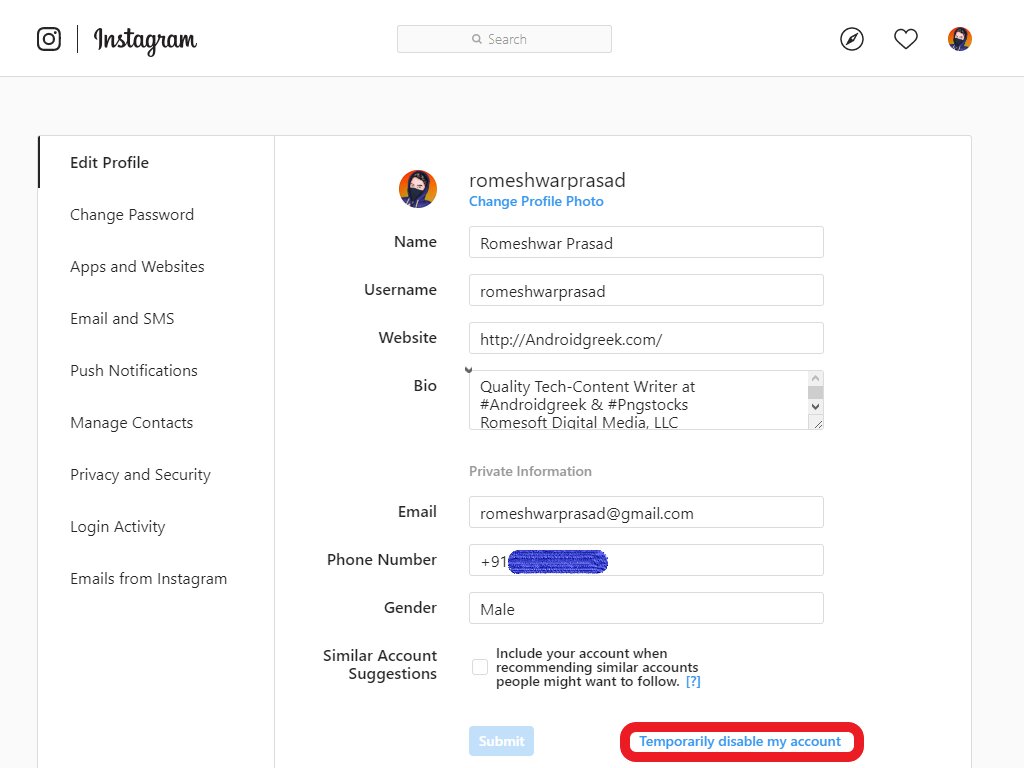
Task: Open Apps and Websites settings
Action: click(x=137, y=266)
